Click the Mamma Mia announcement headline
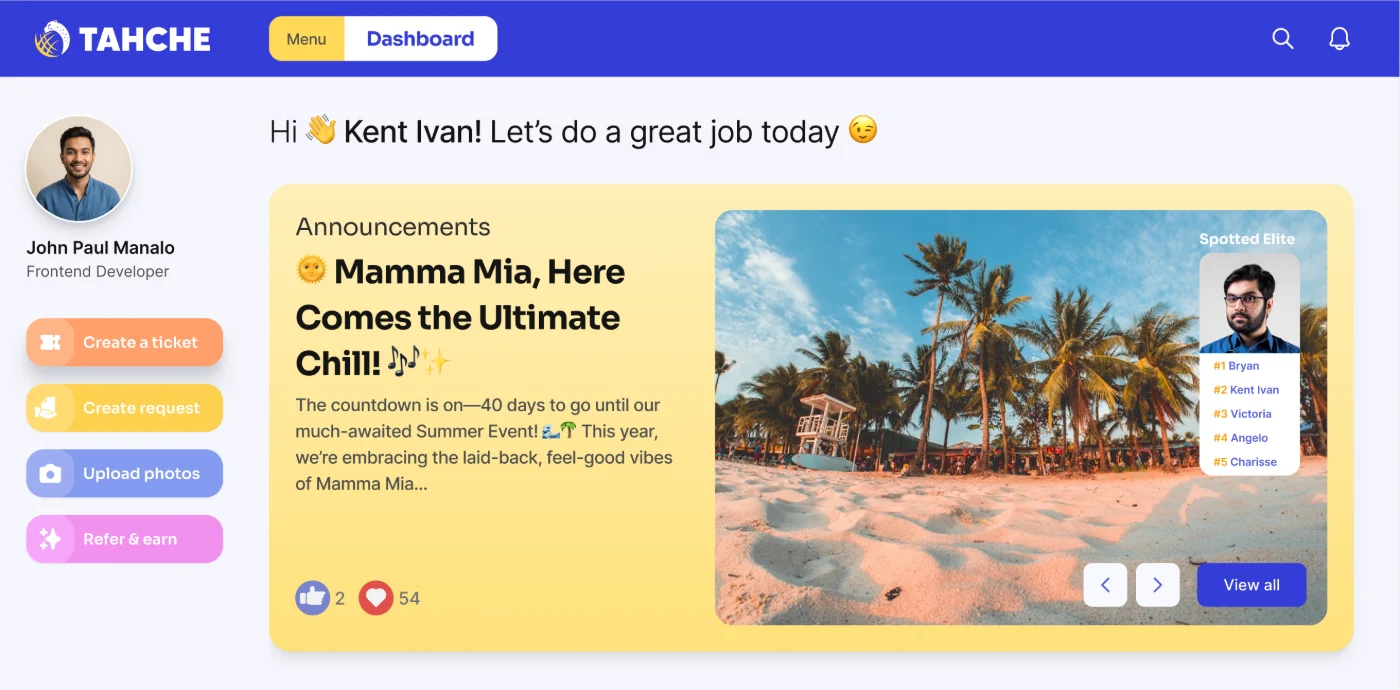Image resolution: width=1400 pixels, height=690 pixels. pos(461,317)
